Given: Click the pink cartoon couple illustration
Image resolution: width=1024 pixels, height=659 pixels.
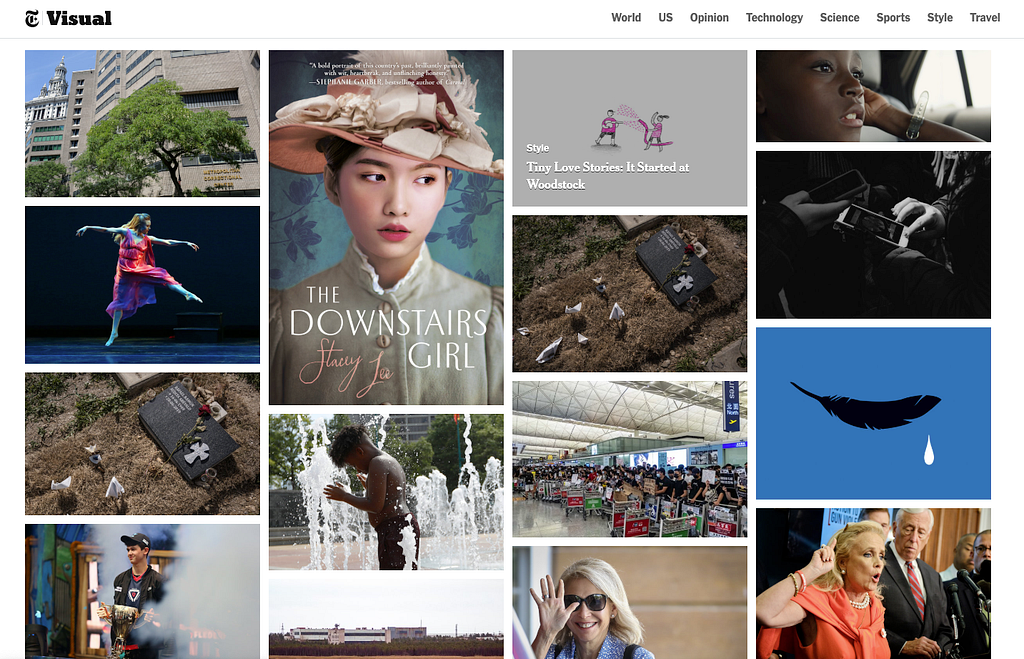Looking at the screenshot, I should point(633,127).
